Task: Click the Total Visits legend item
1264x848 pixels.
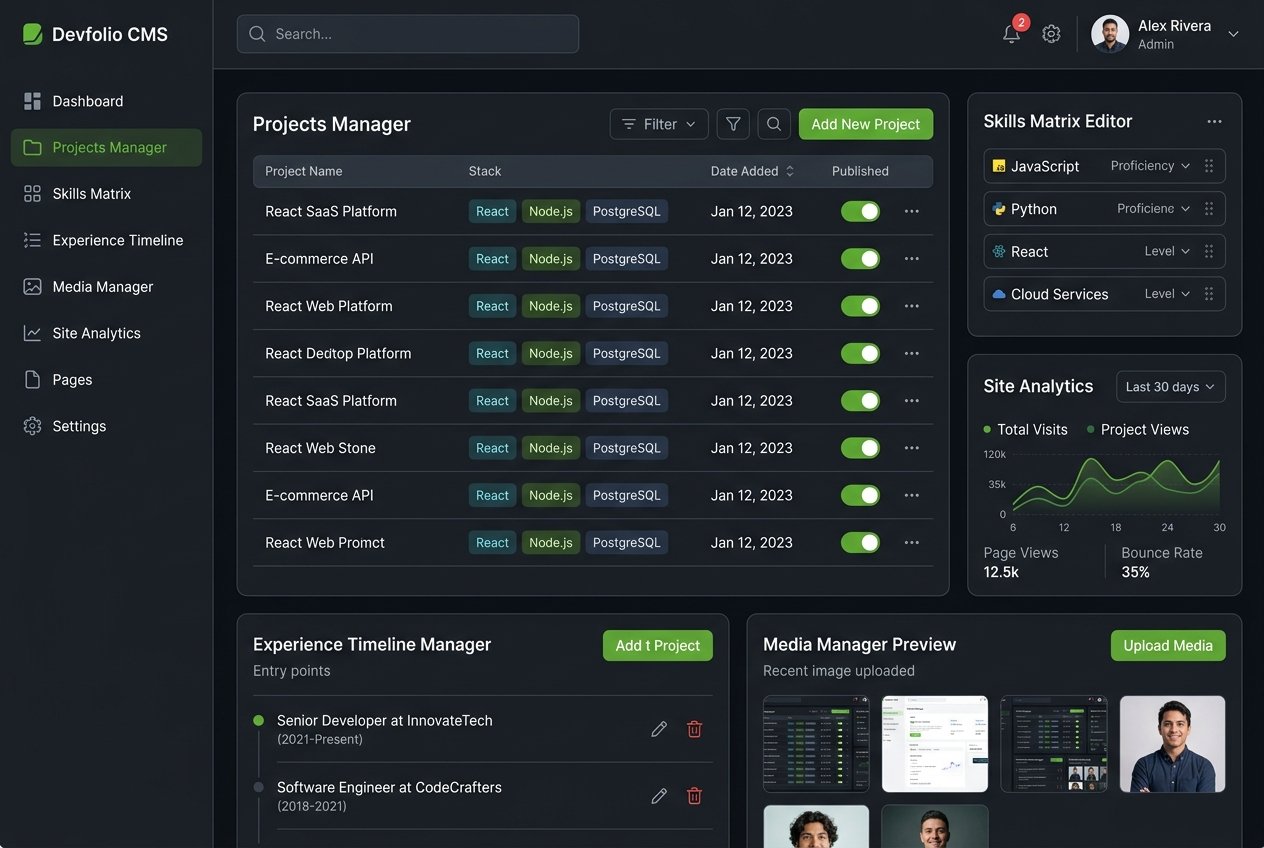Action: pos(1025,429)
